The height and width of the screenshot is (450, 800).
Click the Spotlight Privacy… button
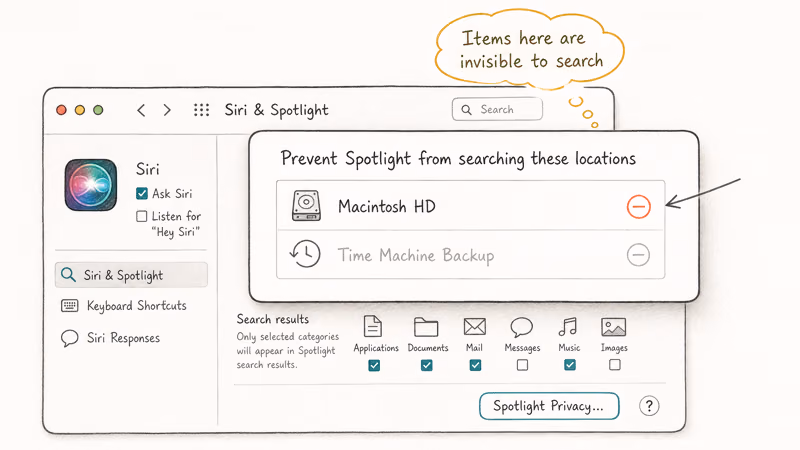click(549, 406)
